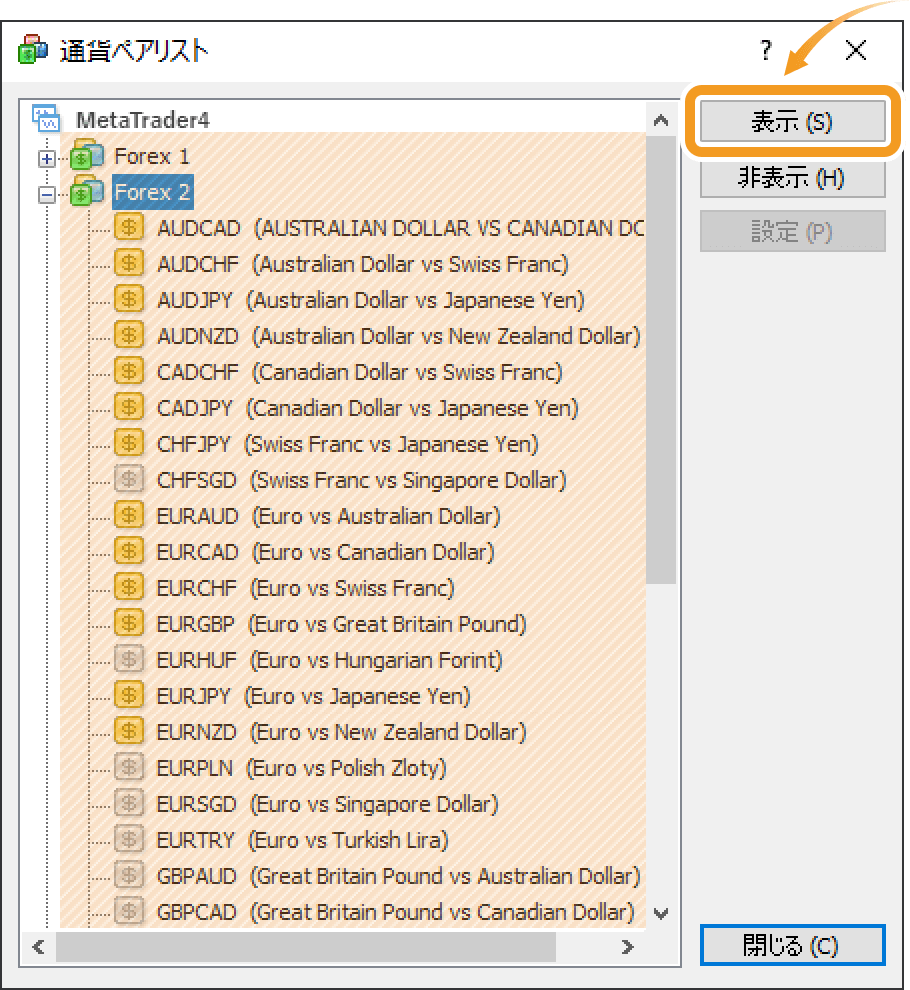The image size is (910, 990).
Task: Click the gold dollar icon for AUDNZD
Action: (129, 335)
